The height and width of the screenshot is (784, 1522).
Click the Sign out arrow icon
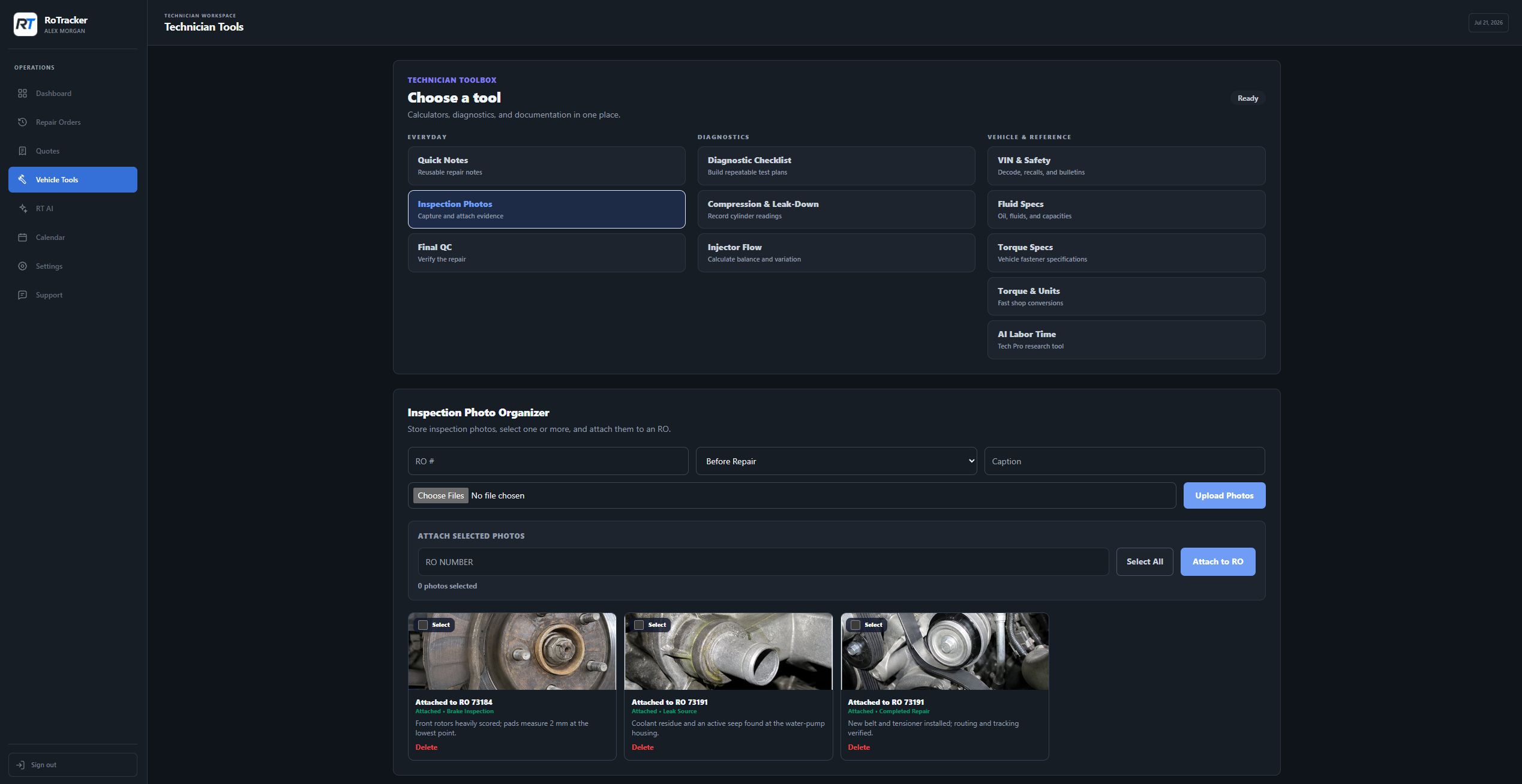pos(20,765)
